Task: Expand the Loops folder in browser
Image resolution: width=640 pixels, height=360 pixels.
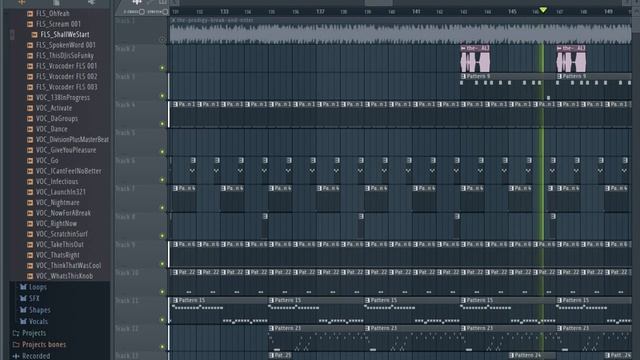Action: click(33, 287)
